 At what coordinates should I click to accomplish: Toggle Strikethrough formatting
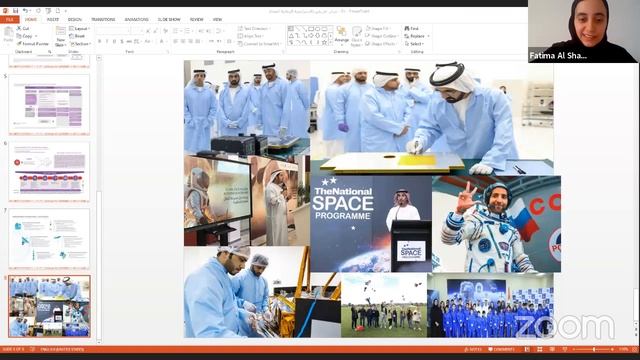point(129,41)
